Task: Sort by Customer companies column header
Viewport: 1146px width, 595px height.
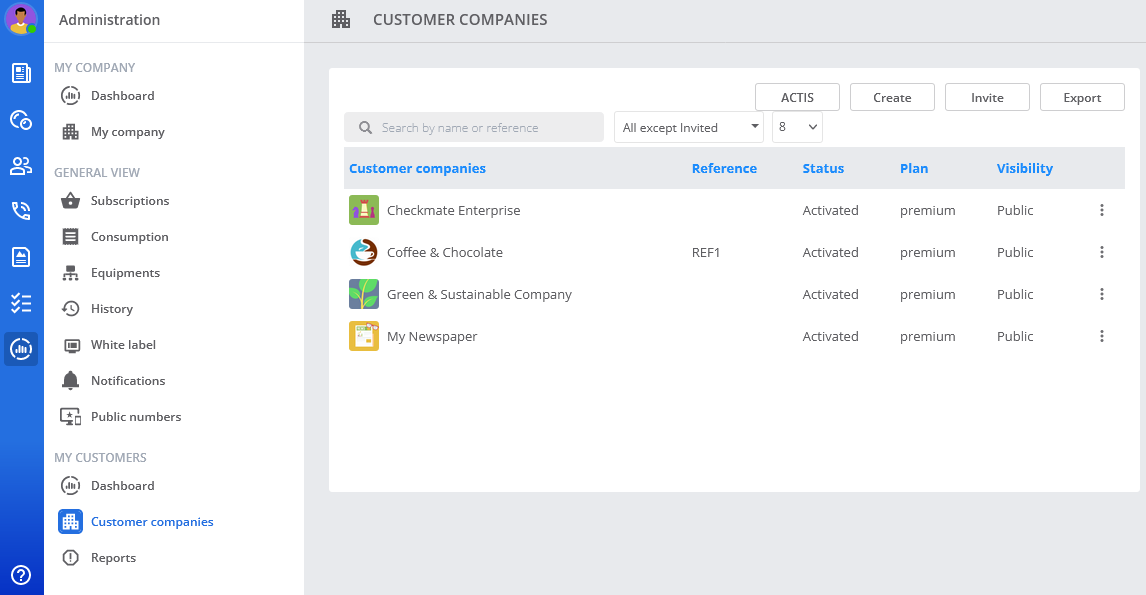Action: pyautogui.click(x=417, y=168)
